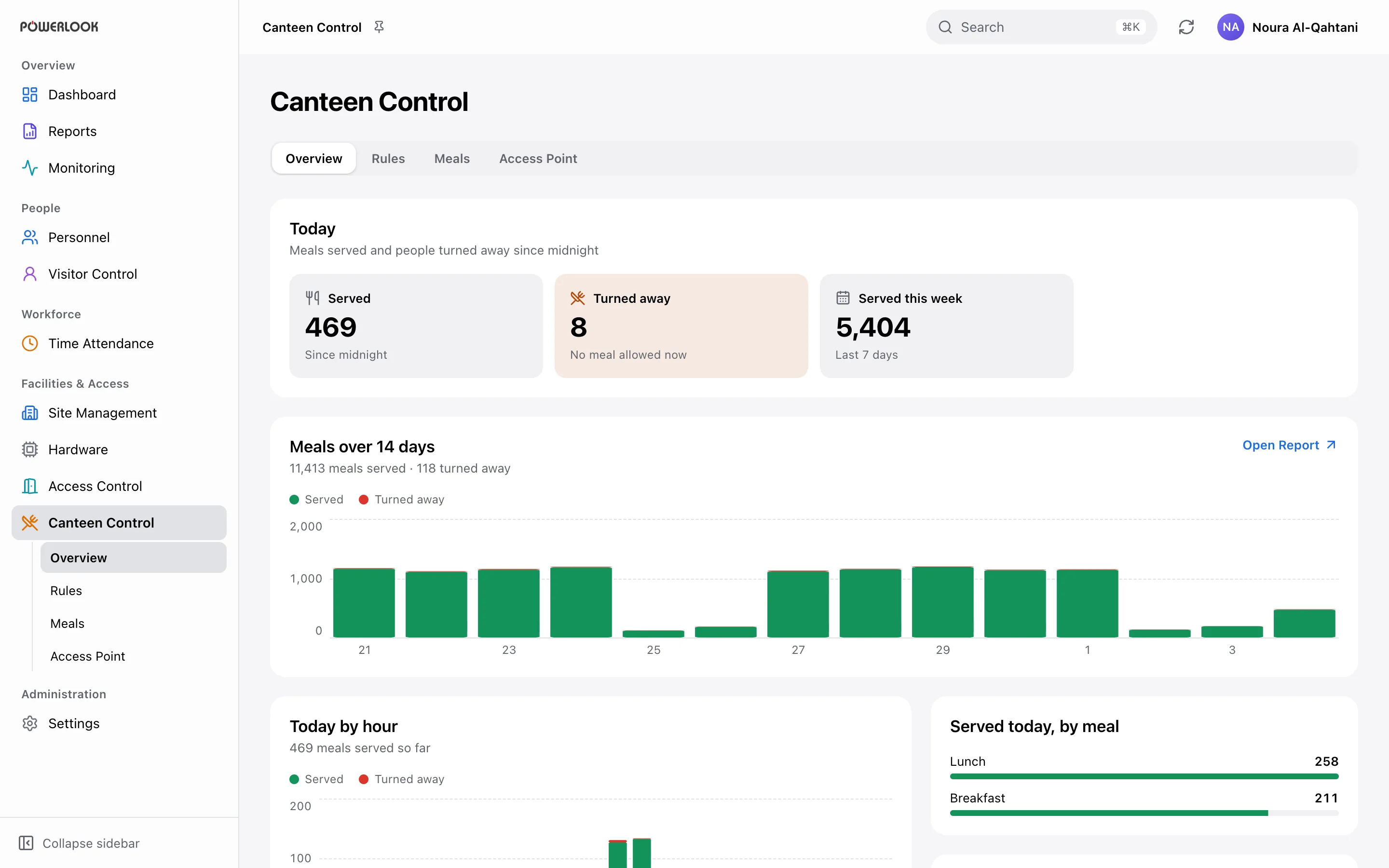Open Access Control section

click(119, 487)
